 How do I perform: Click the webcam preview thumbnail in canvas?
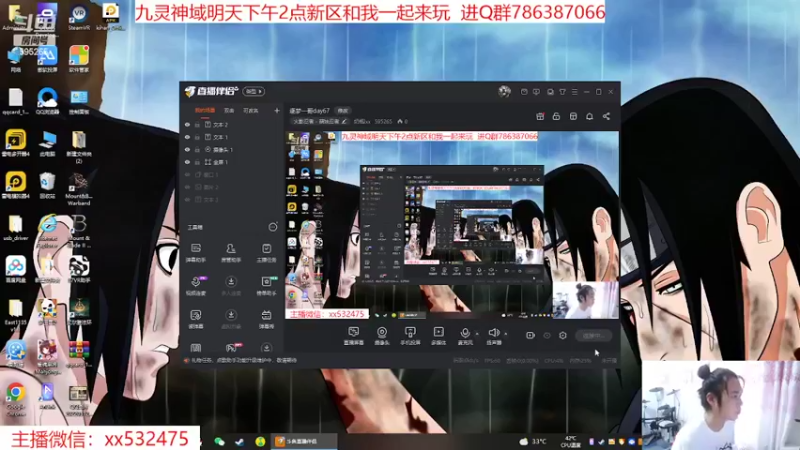click(585, 300)
